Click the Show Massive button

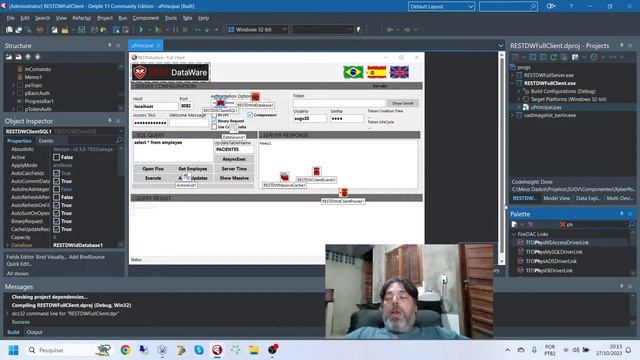tap(234, 178)
